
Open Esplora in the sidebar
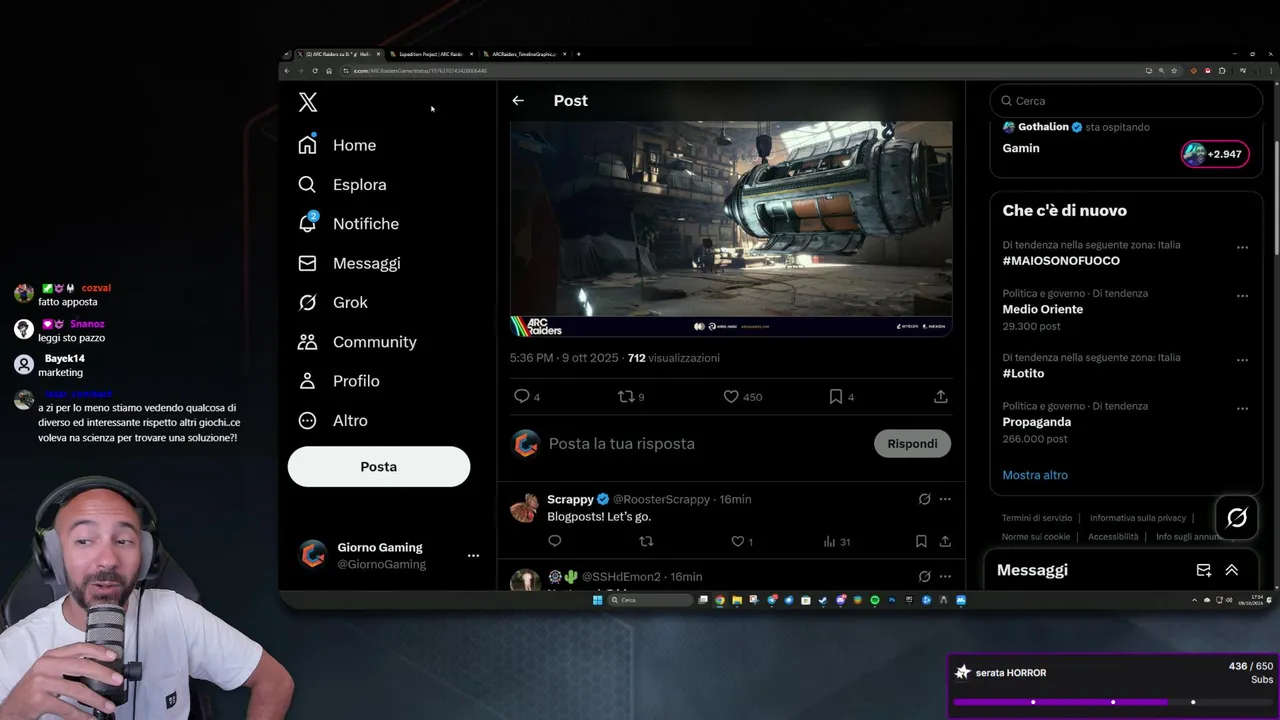pos(342,184)
